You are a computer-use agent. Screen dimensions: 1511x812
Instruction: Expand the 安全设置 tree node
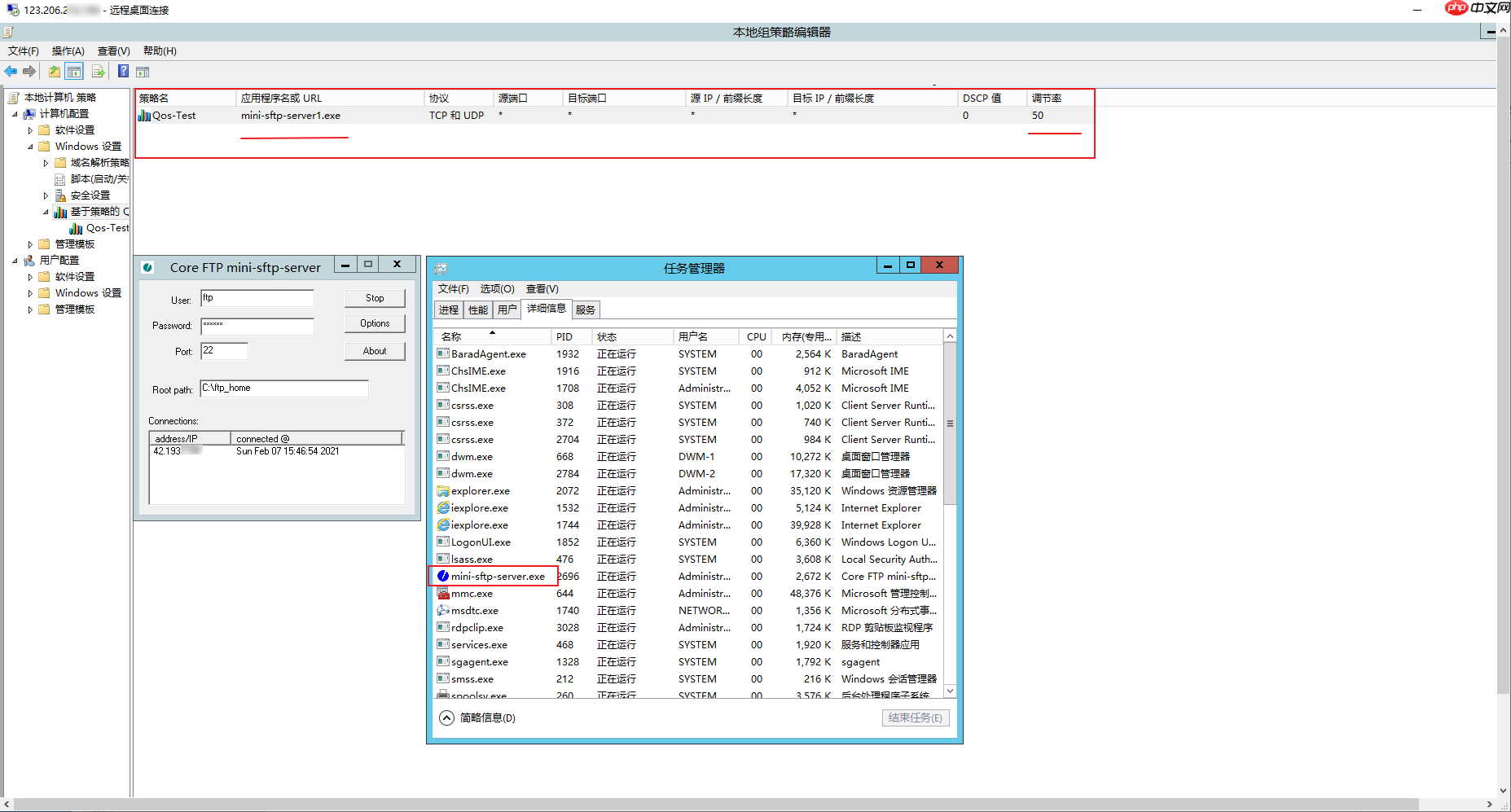click(x=46, y=195)
